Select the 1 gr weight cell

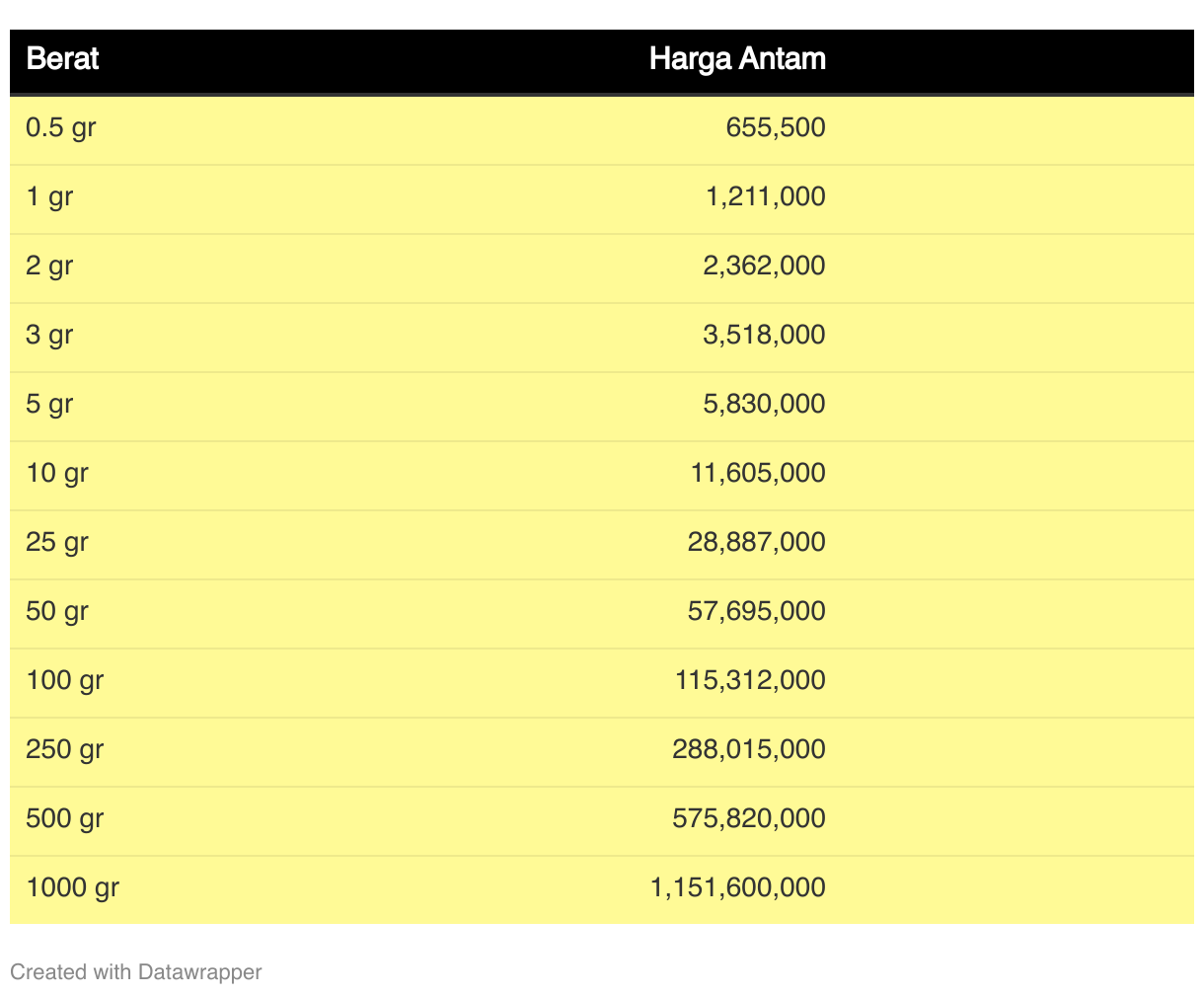pyautogui.click(x=49, y=196)
